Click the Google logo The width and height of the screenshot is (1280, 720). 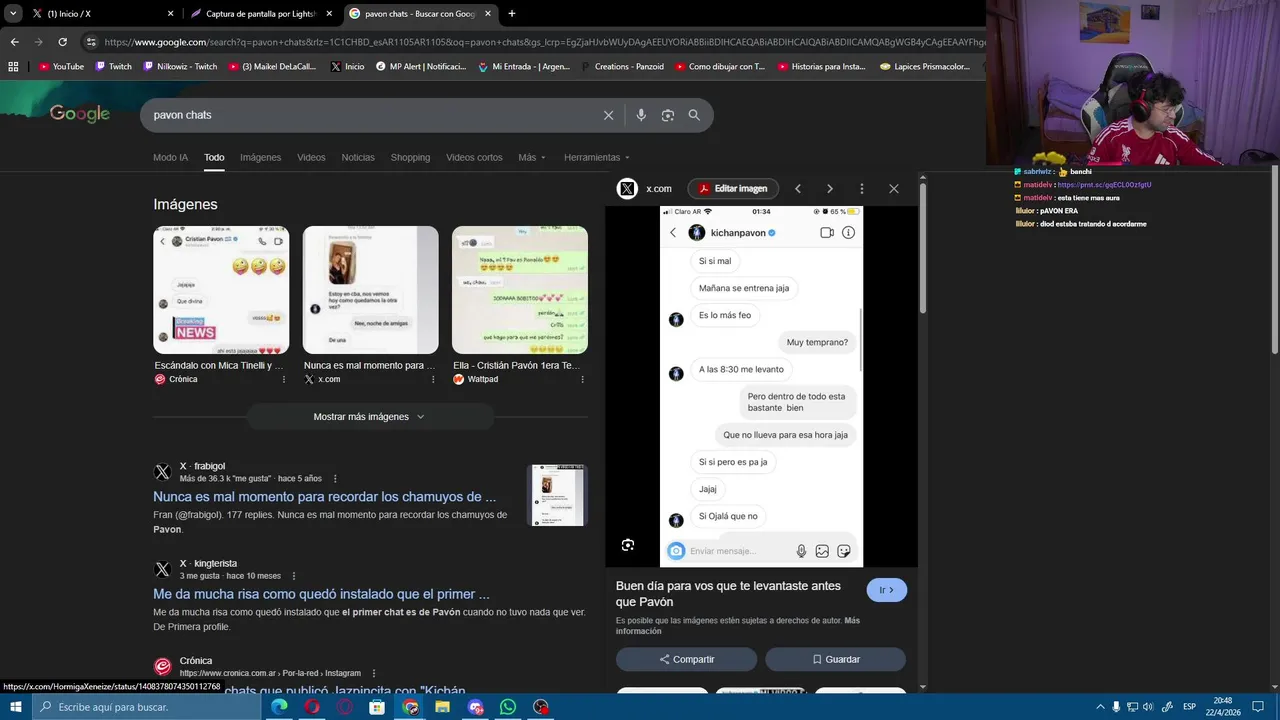tap(80, 114)
